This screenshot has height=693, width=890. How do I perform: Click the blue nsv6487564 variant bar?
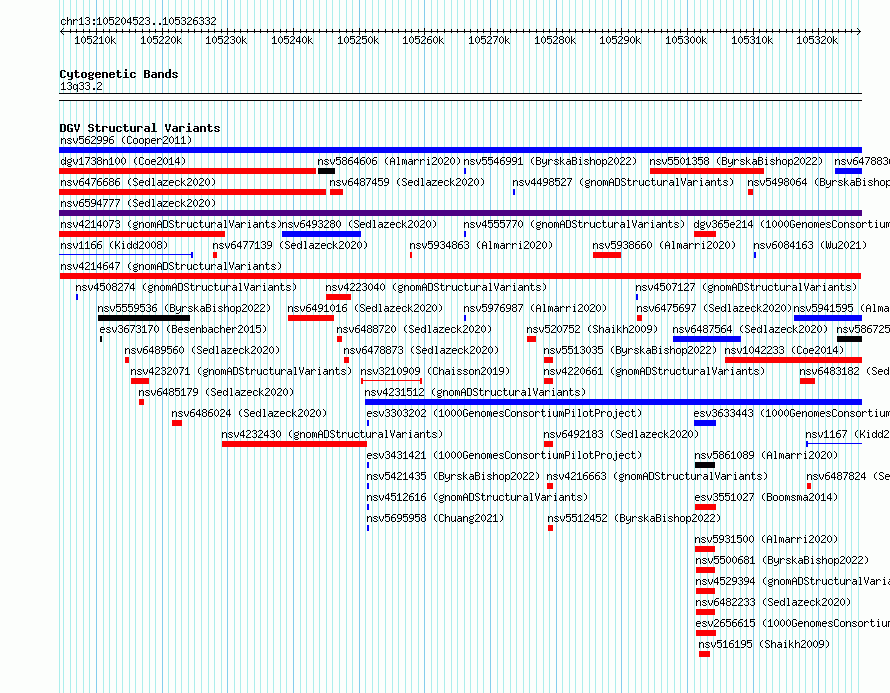point(707,339)
